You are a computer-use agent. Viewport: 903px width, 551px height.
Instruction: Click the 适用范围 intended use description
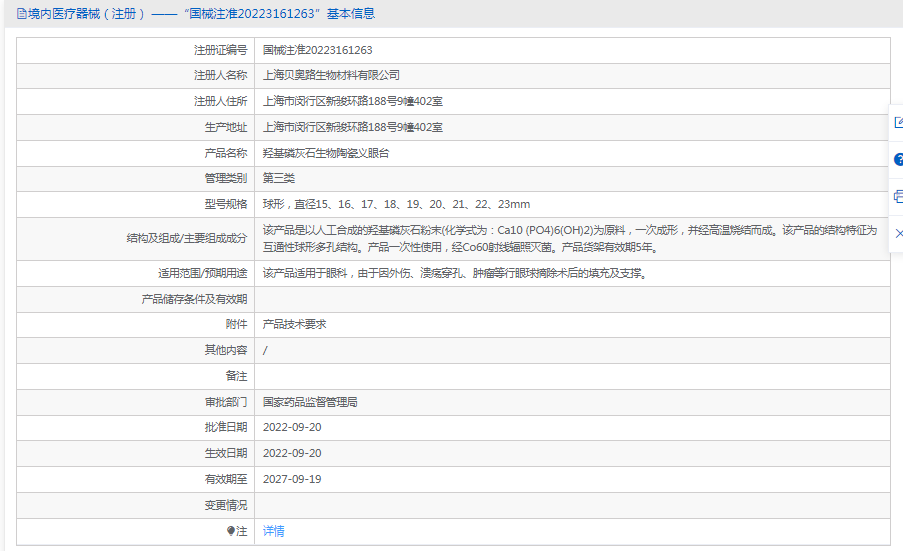pos(456,273)
